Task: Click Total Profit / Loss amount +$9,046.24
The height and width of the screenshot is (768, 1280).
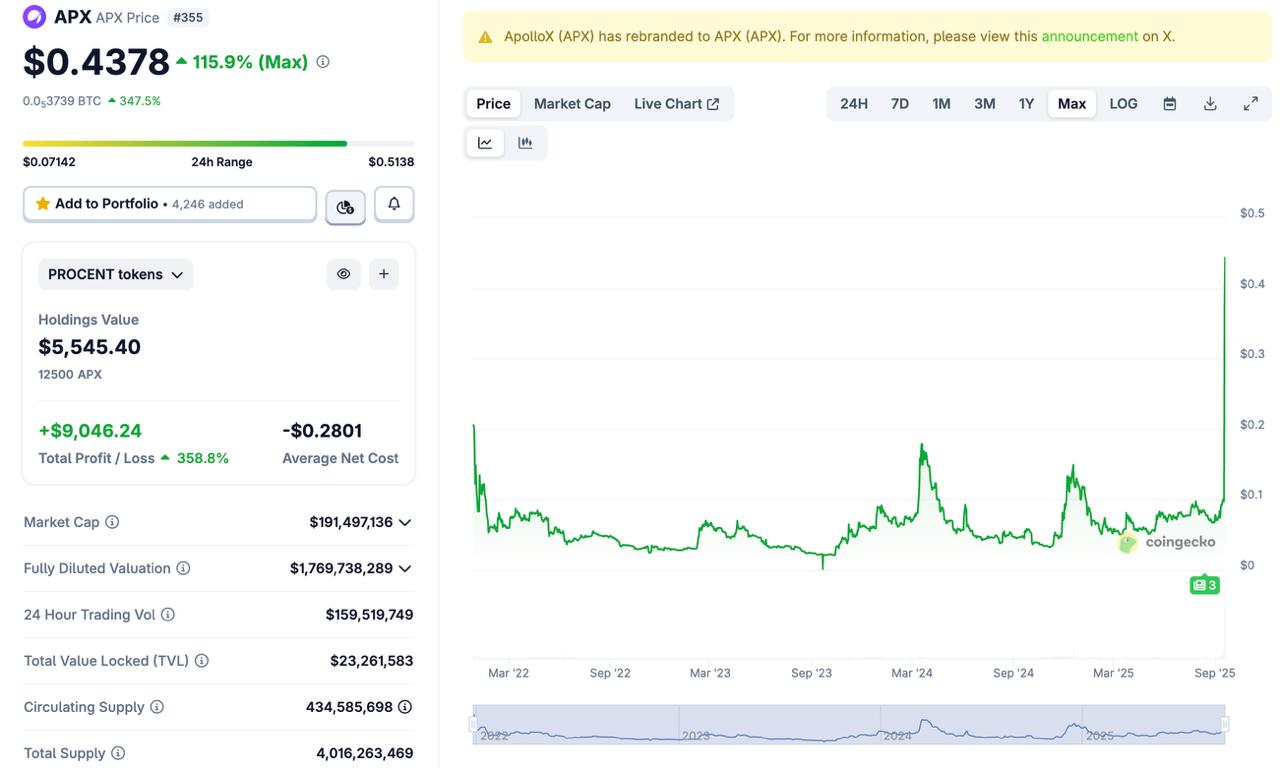Action: click(x=90, y=431)
